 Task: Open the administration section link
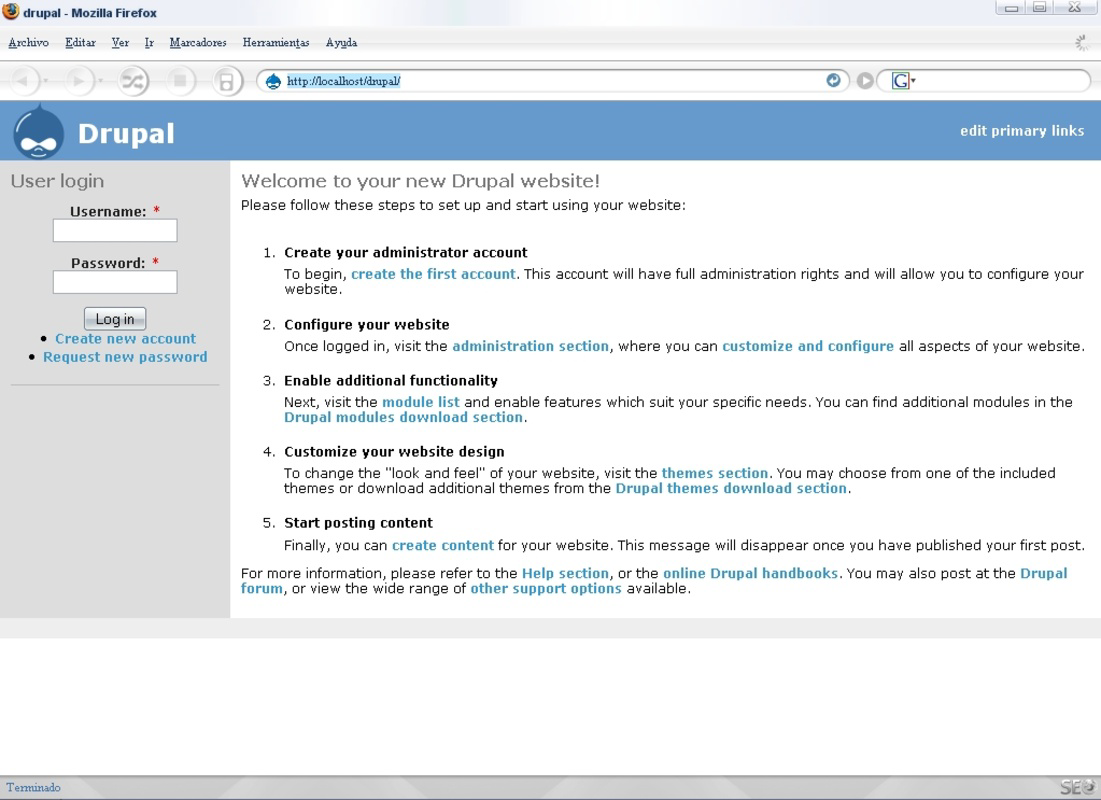pyautogui.click(x=530, y=346)
